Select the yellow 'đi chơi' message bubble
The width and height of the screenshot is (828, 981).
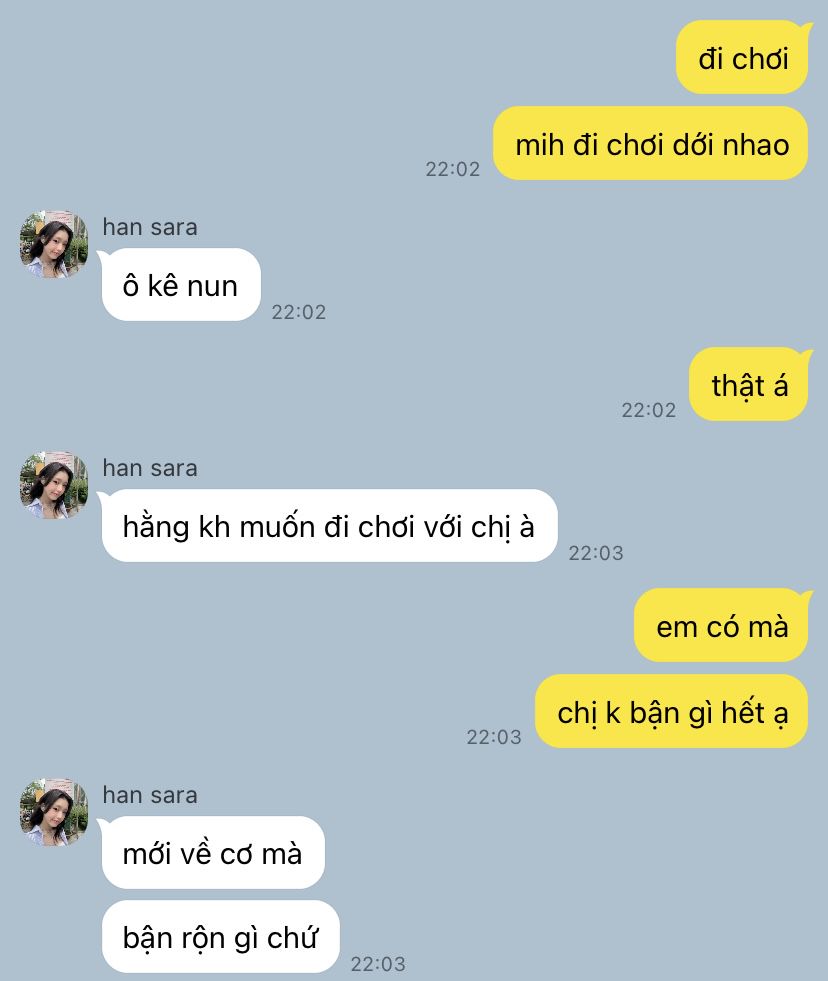point(742,58)
